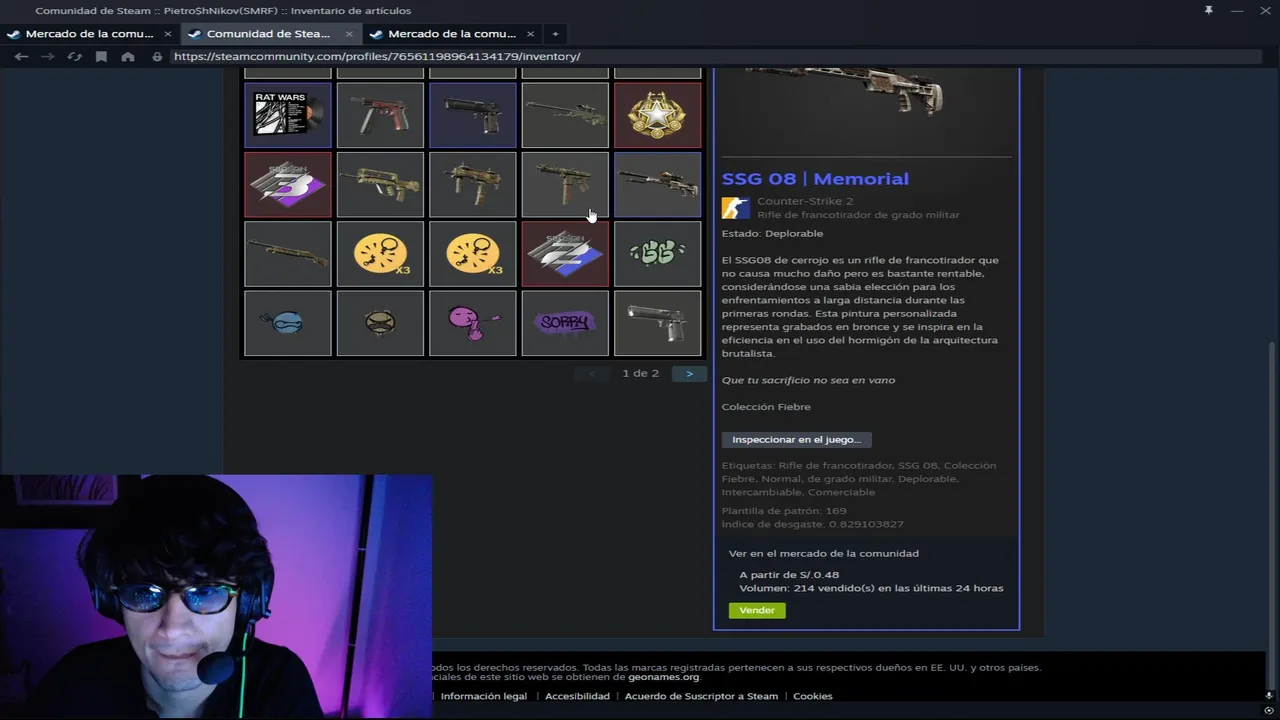
Task: Select the gold star service medal item
Action: [657, 115]
